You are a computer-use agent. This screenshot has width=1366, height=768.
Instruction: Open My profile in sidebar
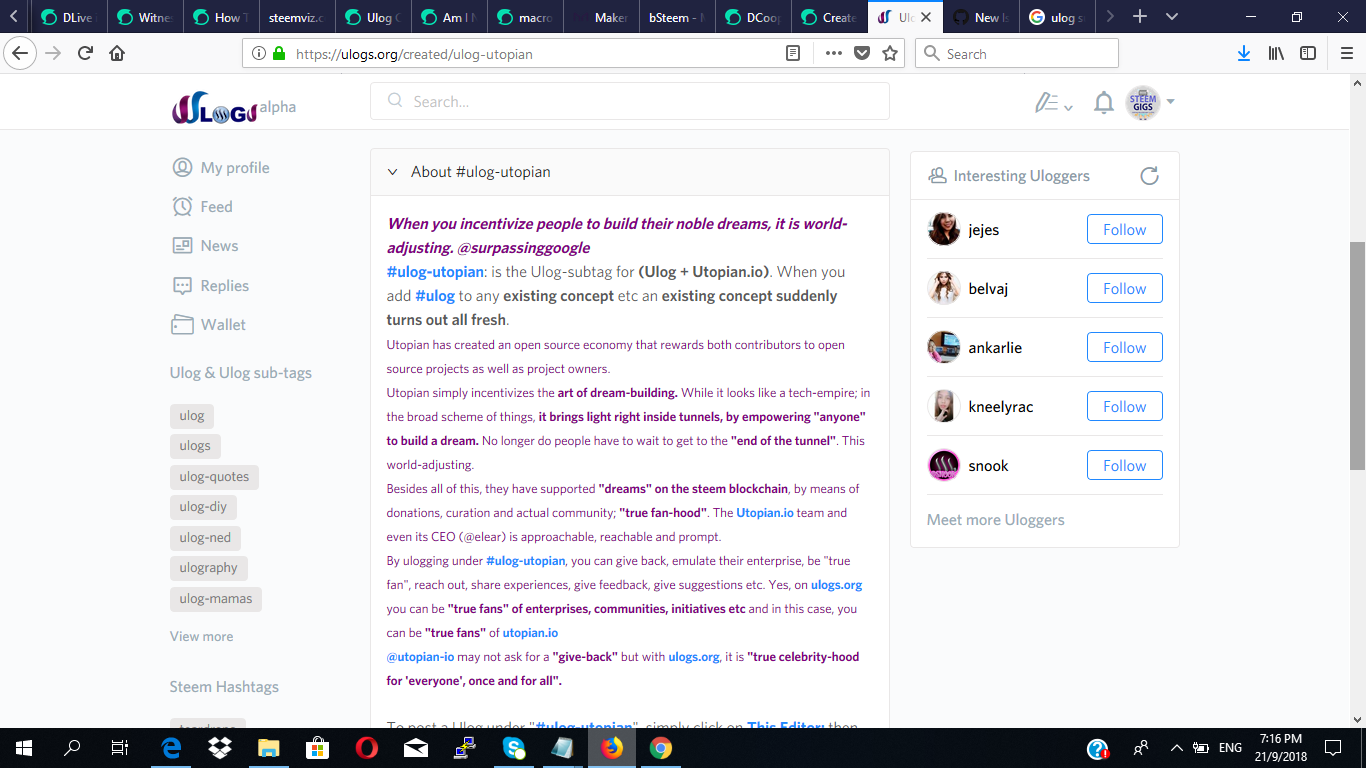point(221,167)
